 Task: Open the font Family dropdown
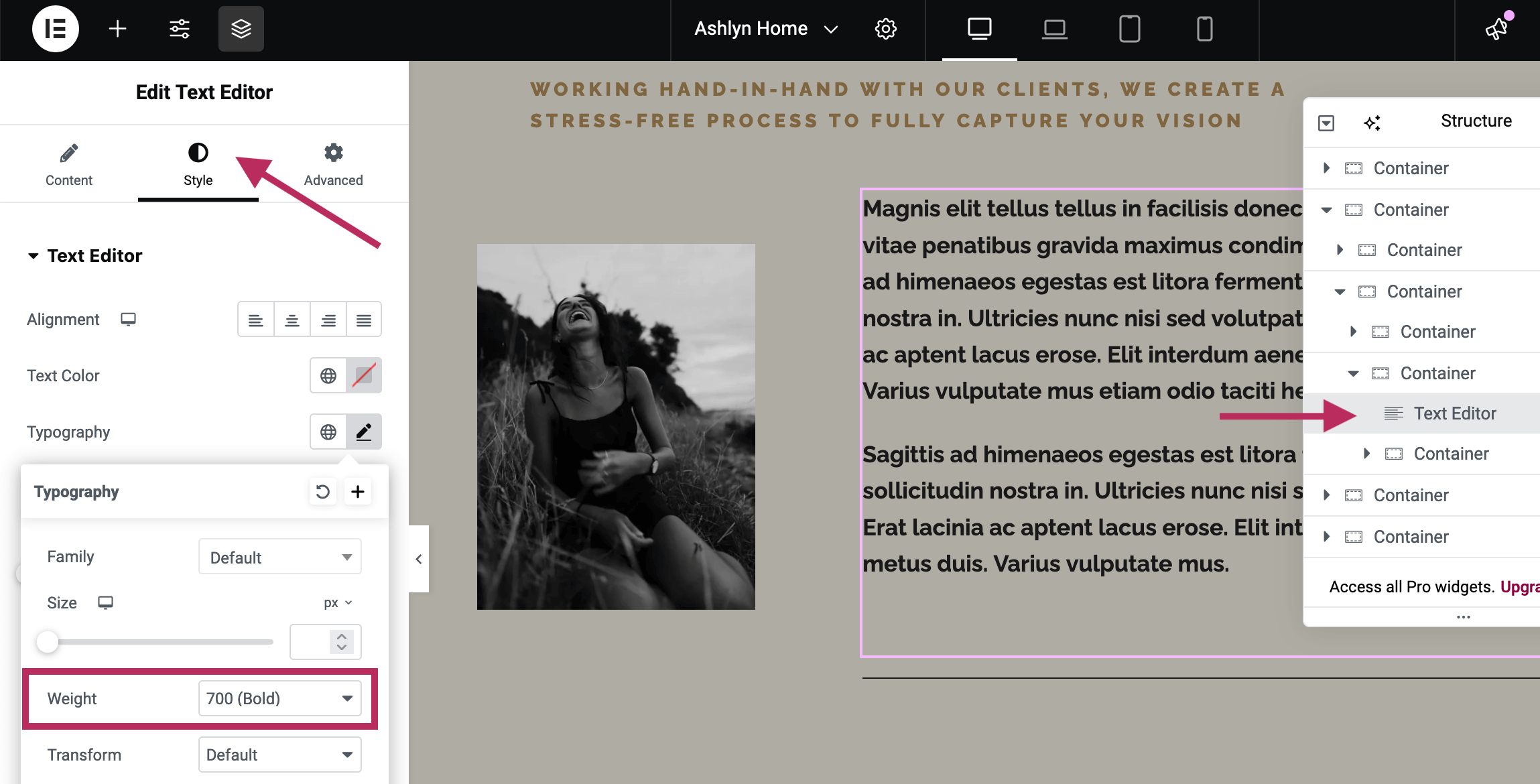click(x=279, y=557)
